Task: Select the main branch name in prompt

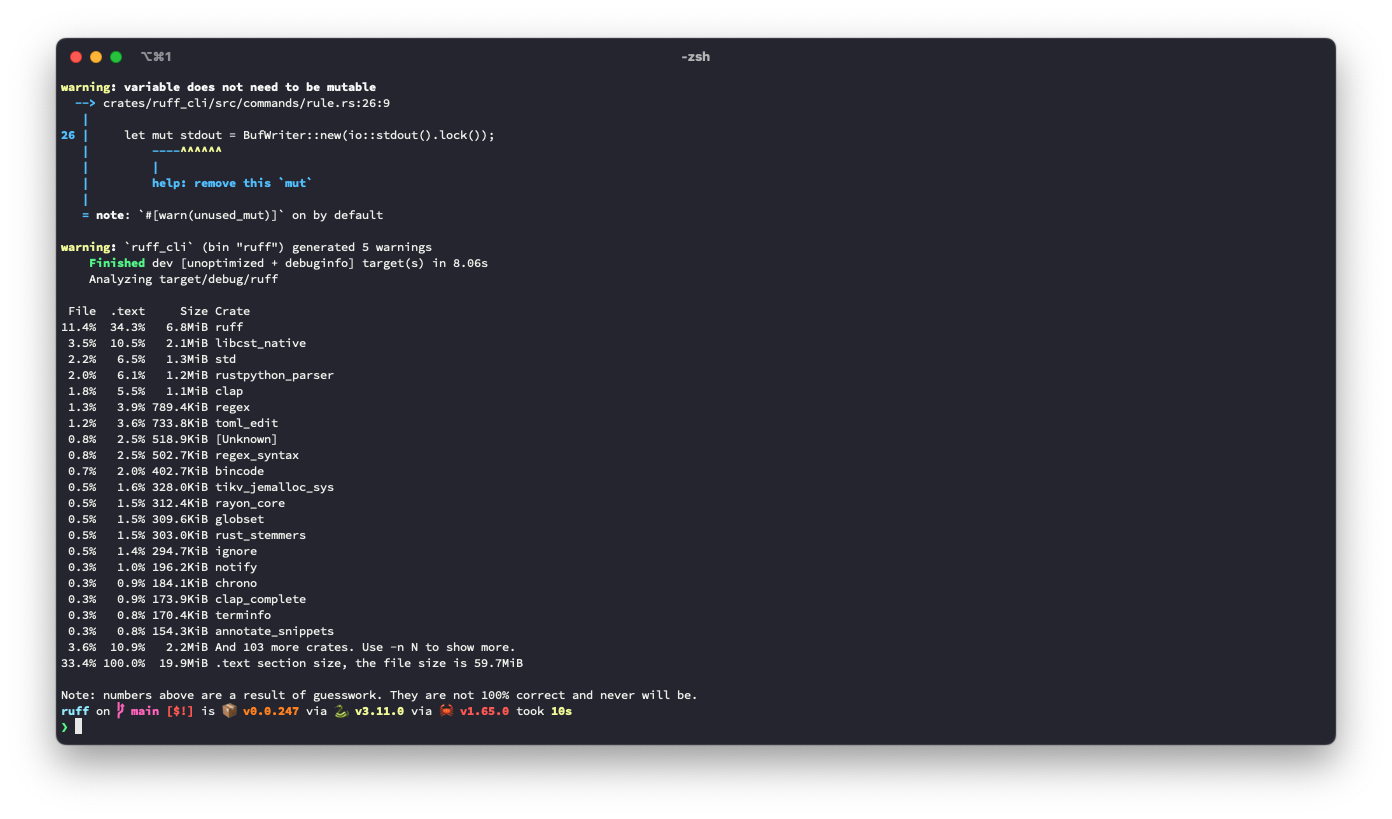Action: 144,711
